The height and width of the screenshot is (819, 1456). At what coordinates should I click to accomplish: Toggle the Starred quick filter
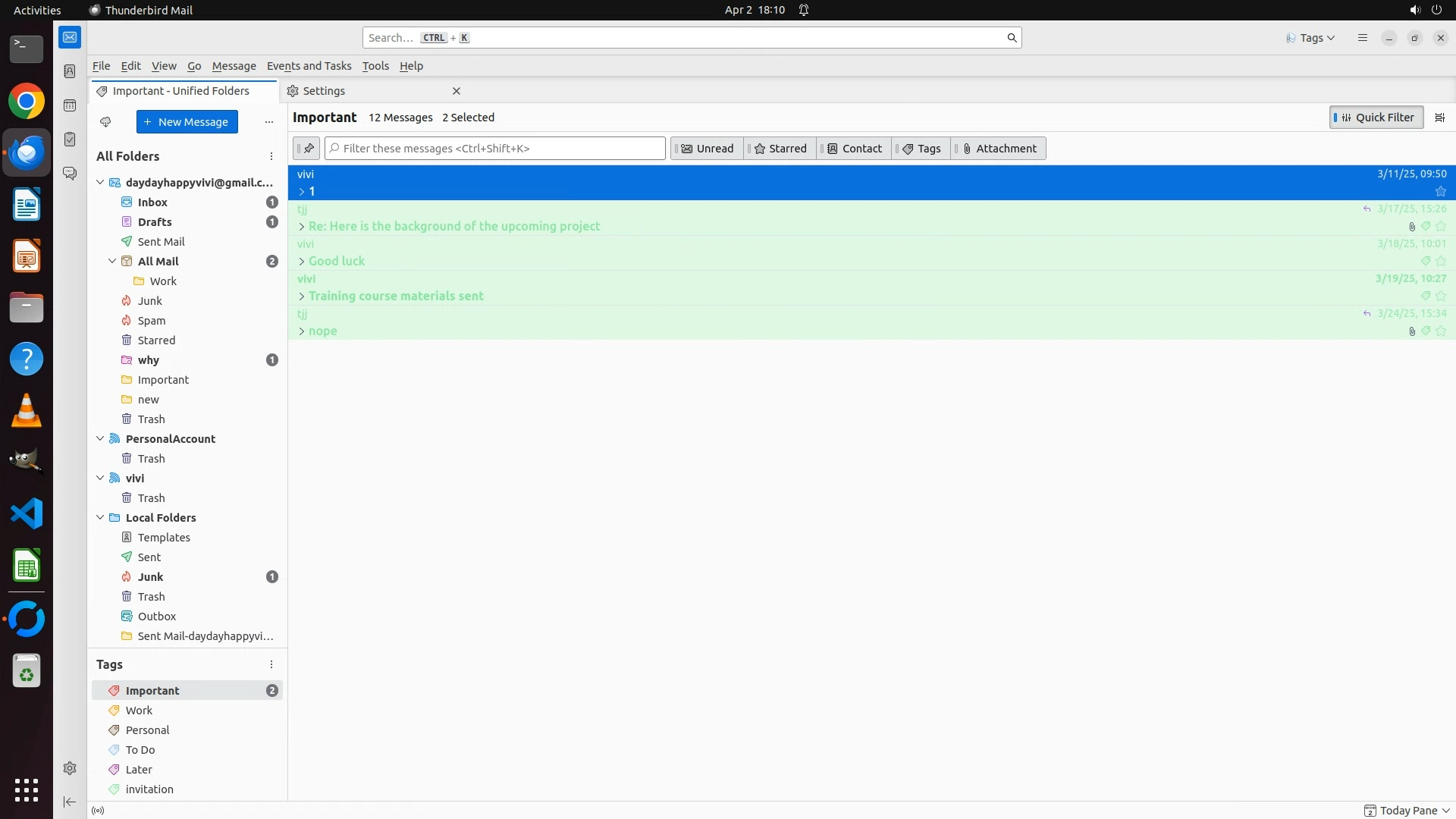[780, 149]
